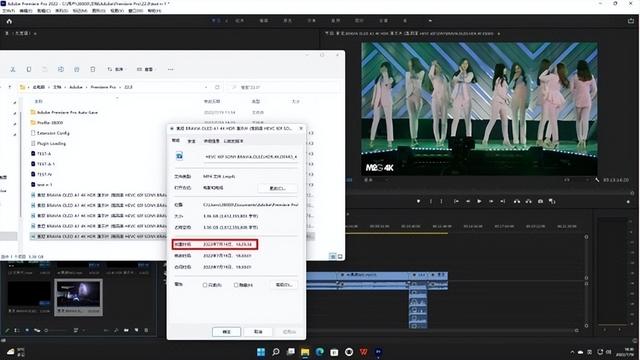Show hidden icons chevron in system tray
640x360 pixels.
point(572,352)
